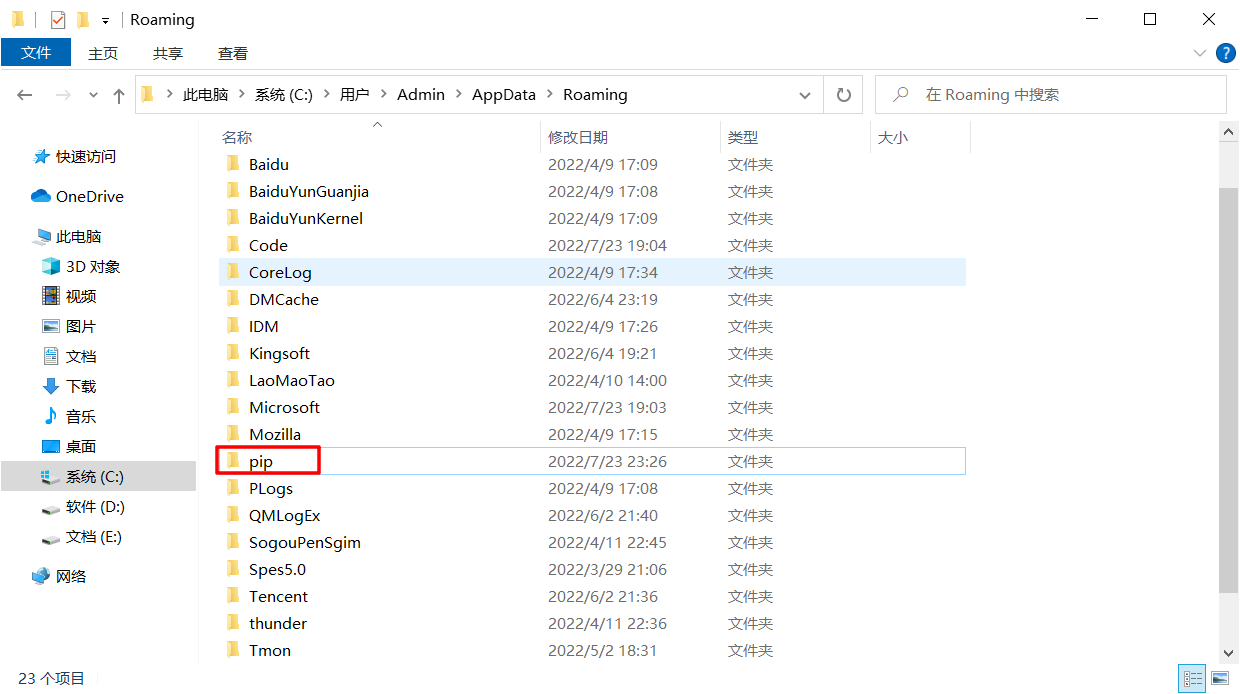Select OneDrive in the navigation pane
1240x694 pixels.
click(x=89, y=197)
